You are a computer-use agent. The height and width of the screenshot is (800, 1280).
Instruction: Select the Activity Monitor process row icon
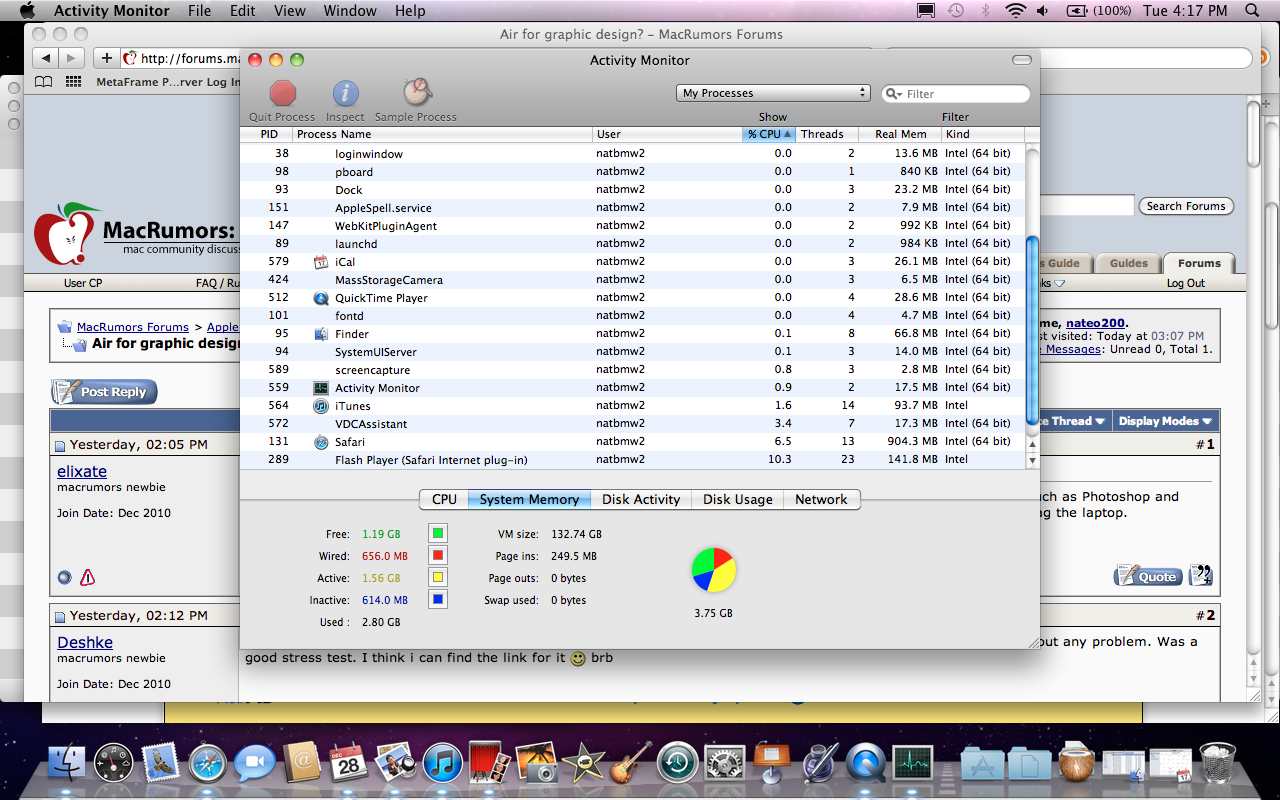[321, 388]
